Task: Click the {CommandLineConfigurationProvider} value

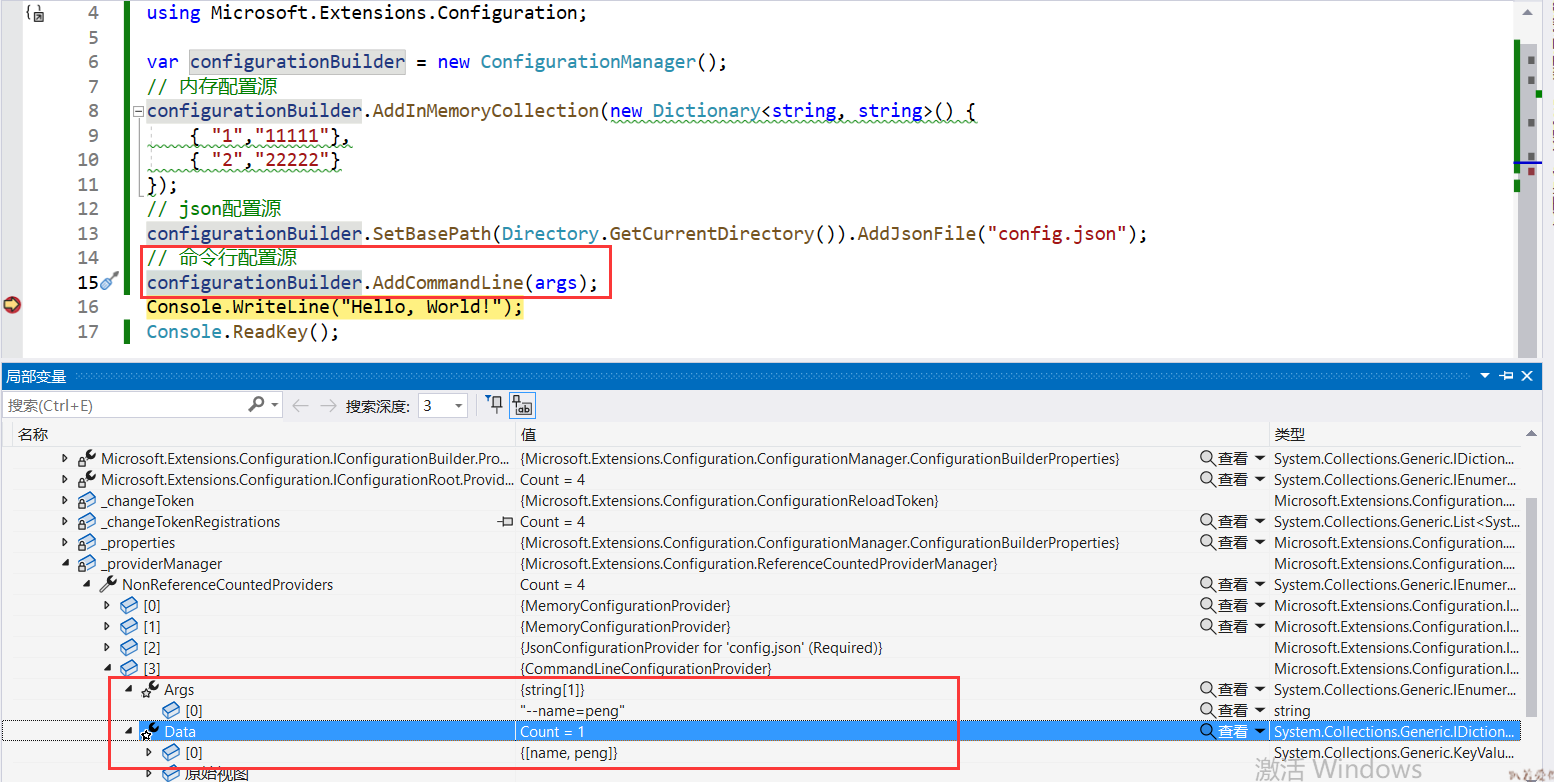Action: (x=646, y=669)
